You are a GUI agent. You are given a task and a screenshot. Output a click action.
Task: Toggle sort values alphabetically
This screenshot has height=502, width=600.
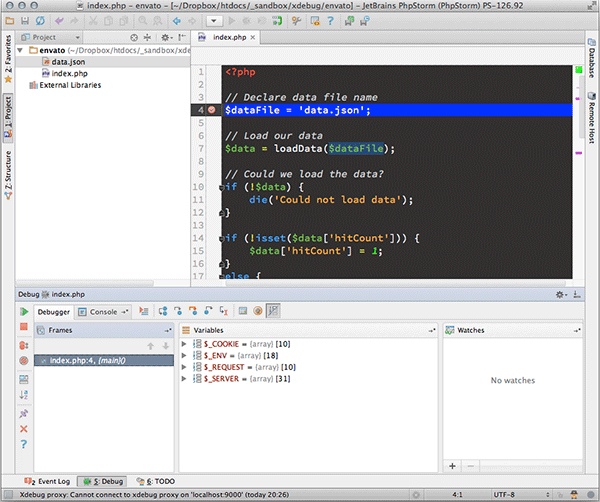pos(24,394)
